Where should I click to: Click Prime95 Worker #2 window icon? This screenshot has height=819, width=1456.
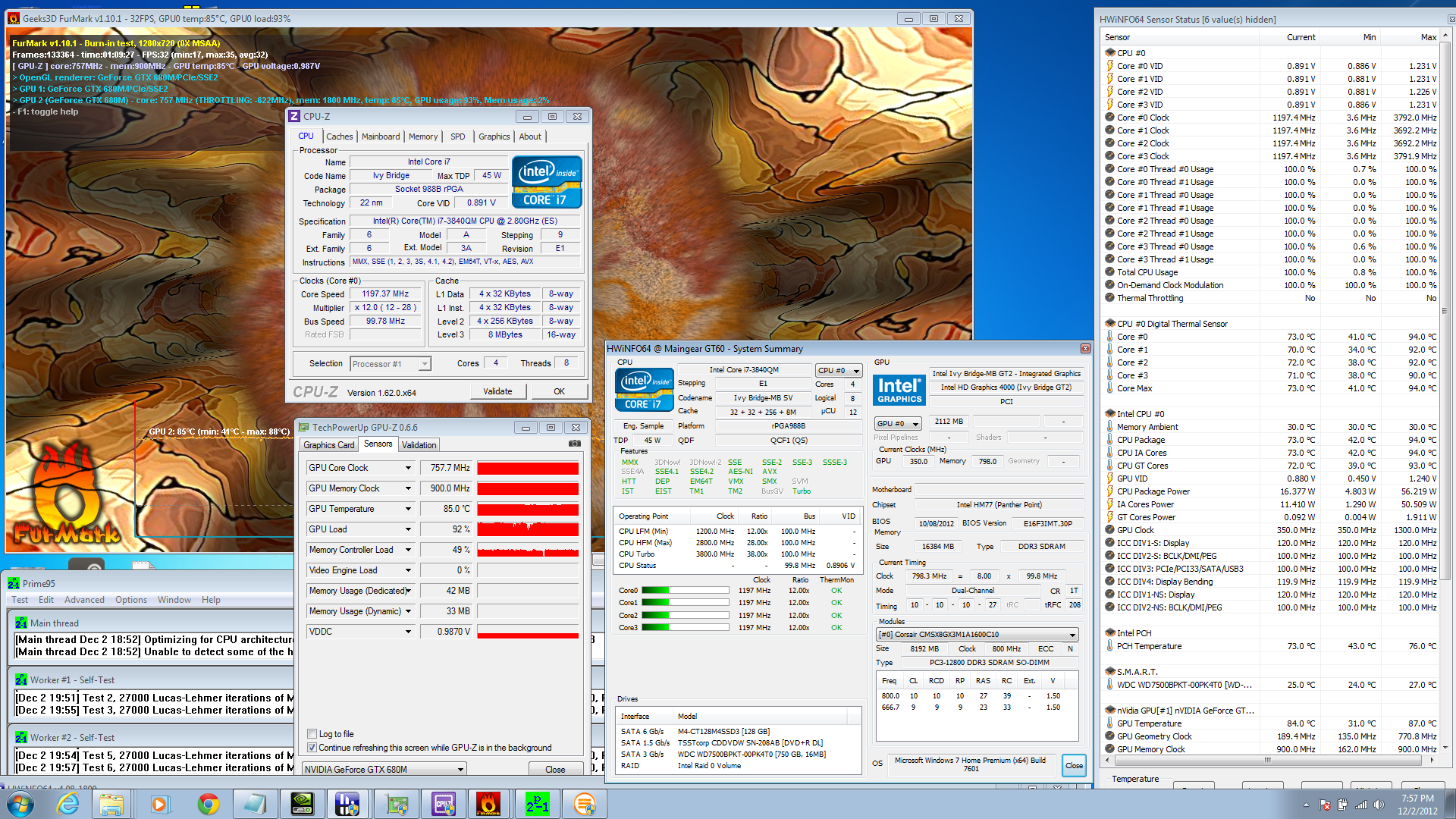(x=21, y=737)
